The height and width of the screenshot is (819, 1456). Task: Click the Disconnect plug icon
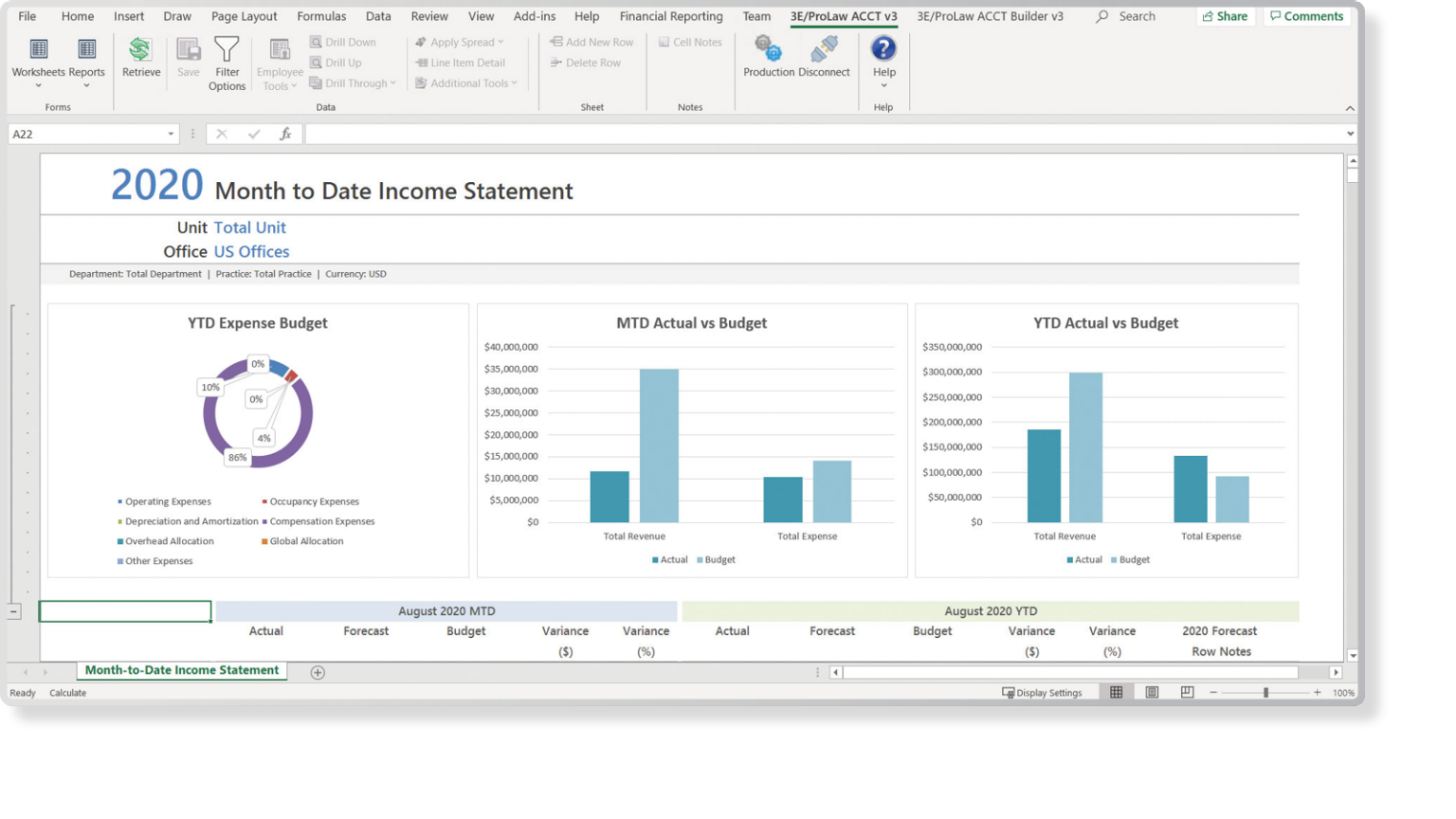(824, 49)
